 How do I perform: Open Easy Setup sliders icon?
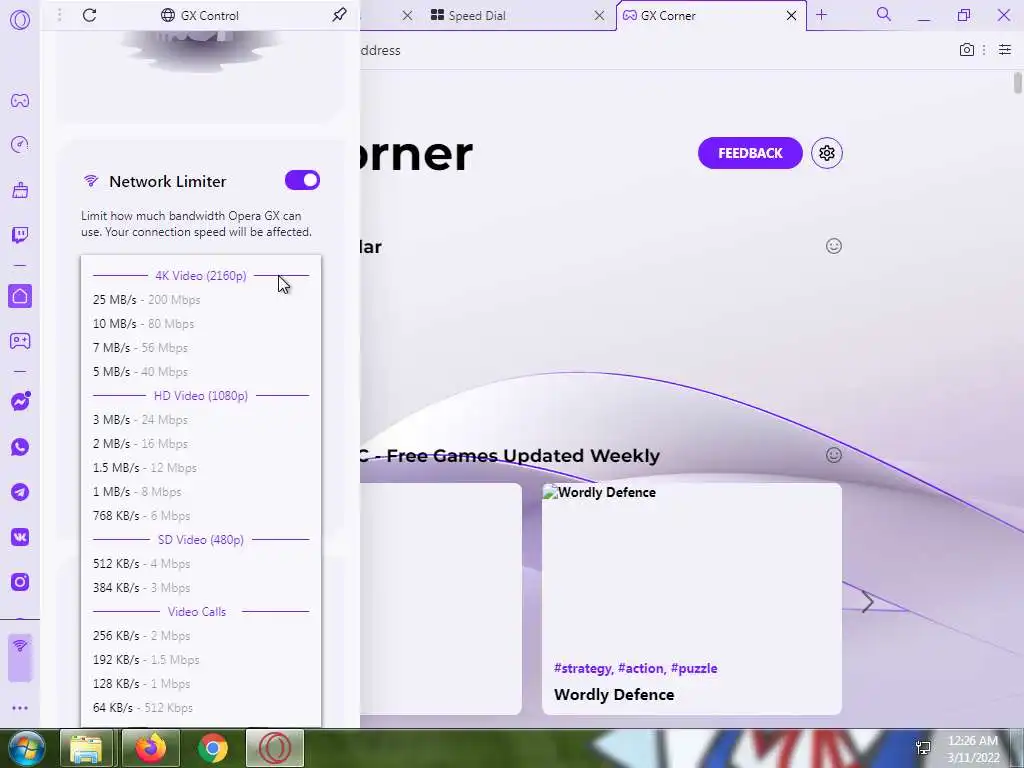(x=1004, y=50)
